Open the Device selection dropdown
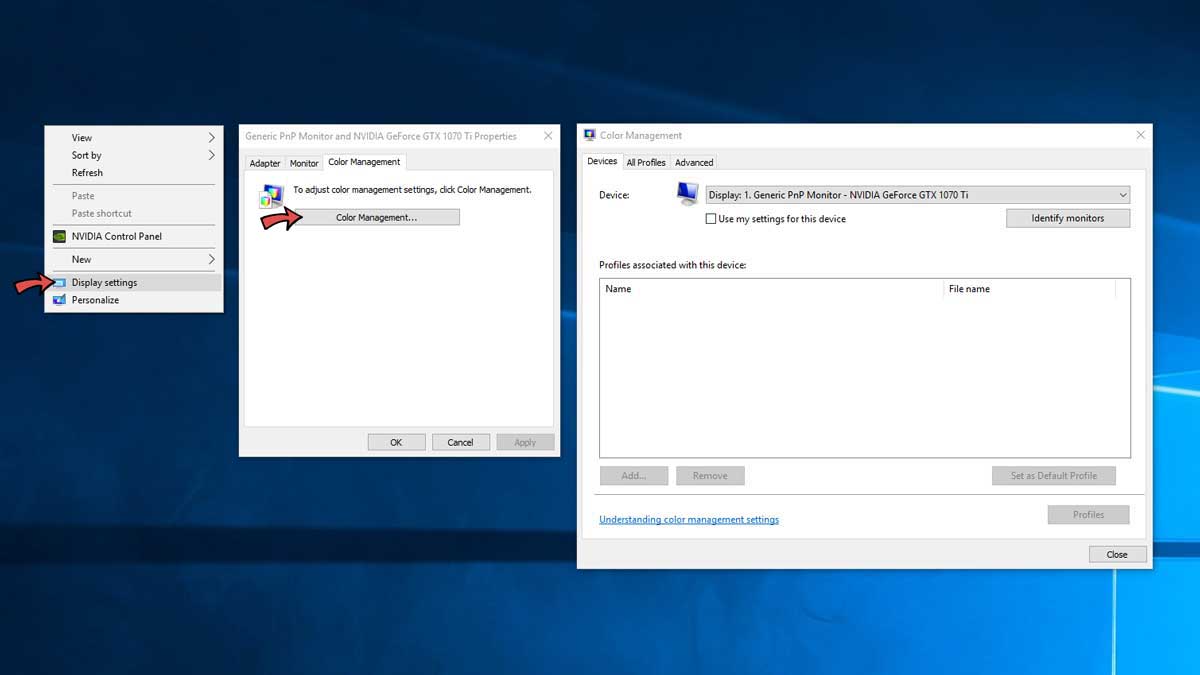1200x675 pixels. coord(1122,194)
